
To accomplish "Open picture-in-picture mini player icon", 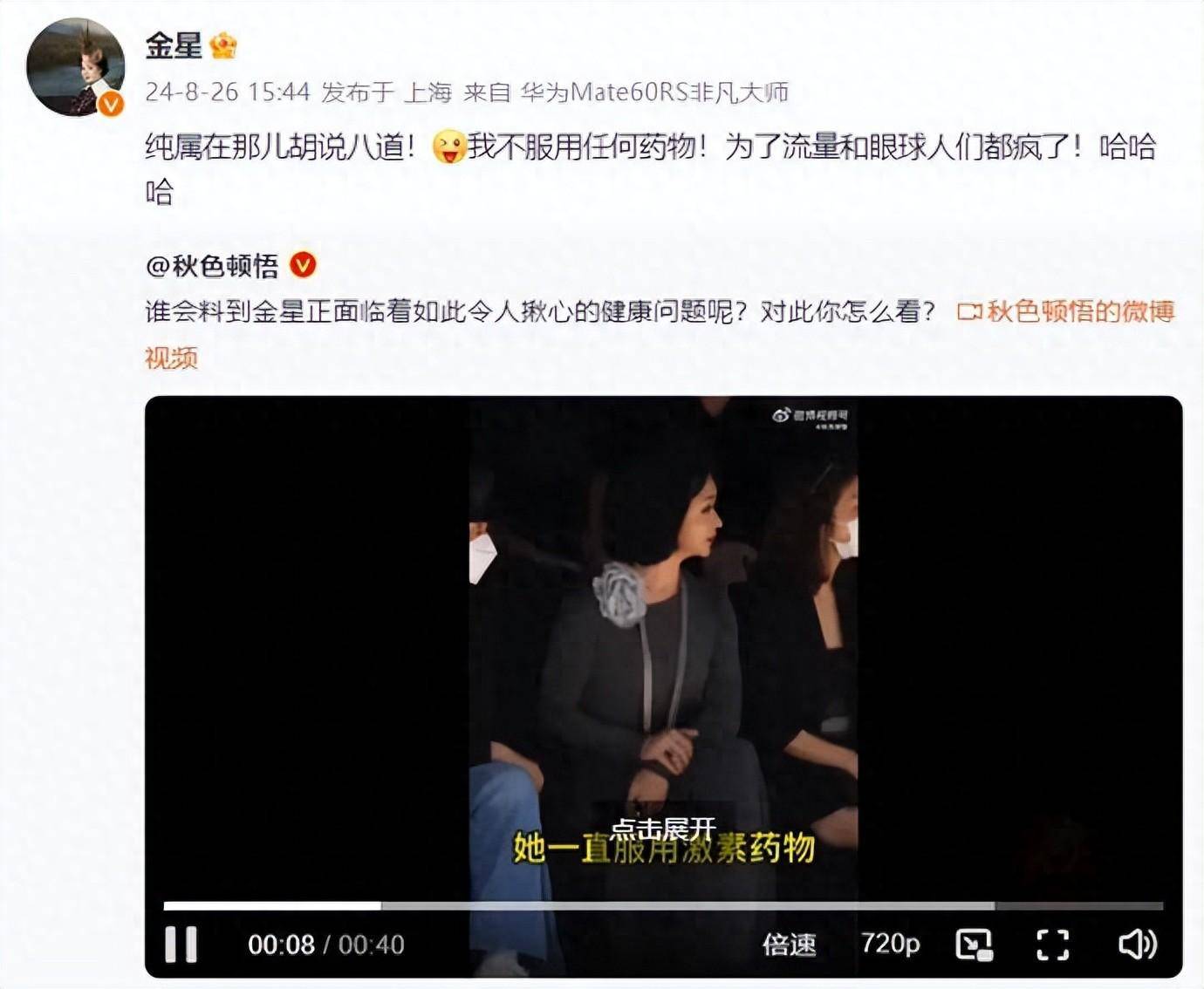I will click(974, 945).
